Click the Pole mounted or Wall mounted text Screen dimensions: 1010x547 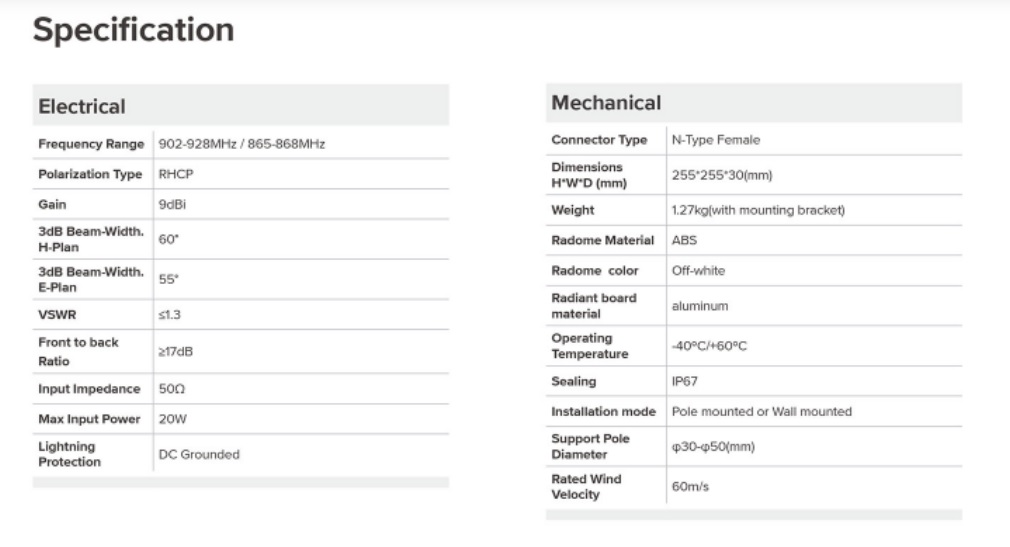coord(761,411)
